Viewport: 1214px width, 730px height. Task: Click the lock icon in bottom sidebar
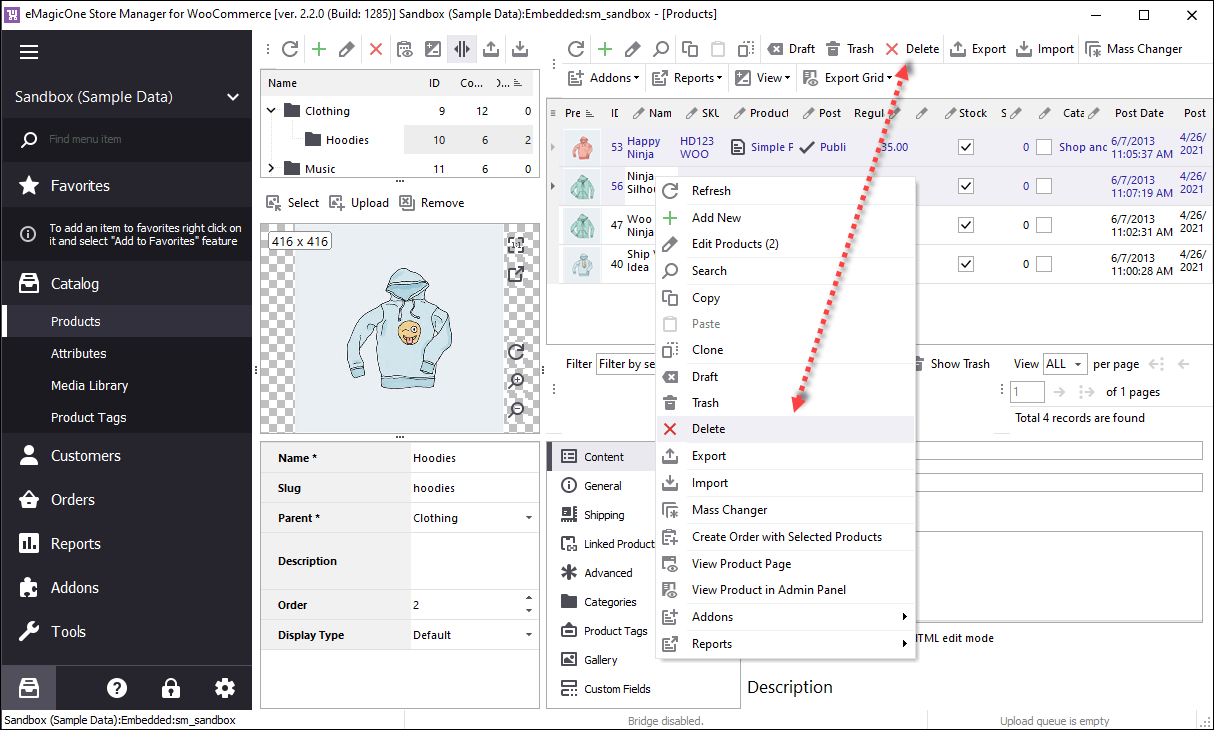point(171,688)
